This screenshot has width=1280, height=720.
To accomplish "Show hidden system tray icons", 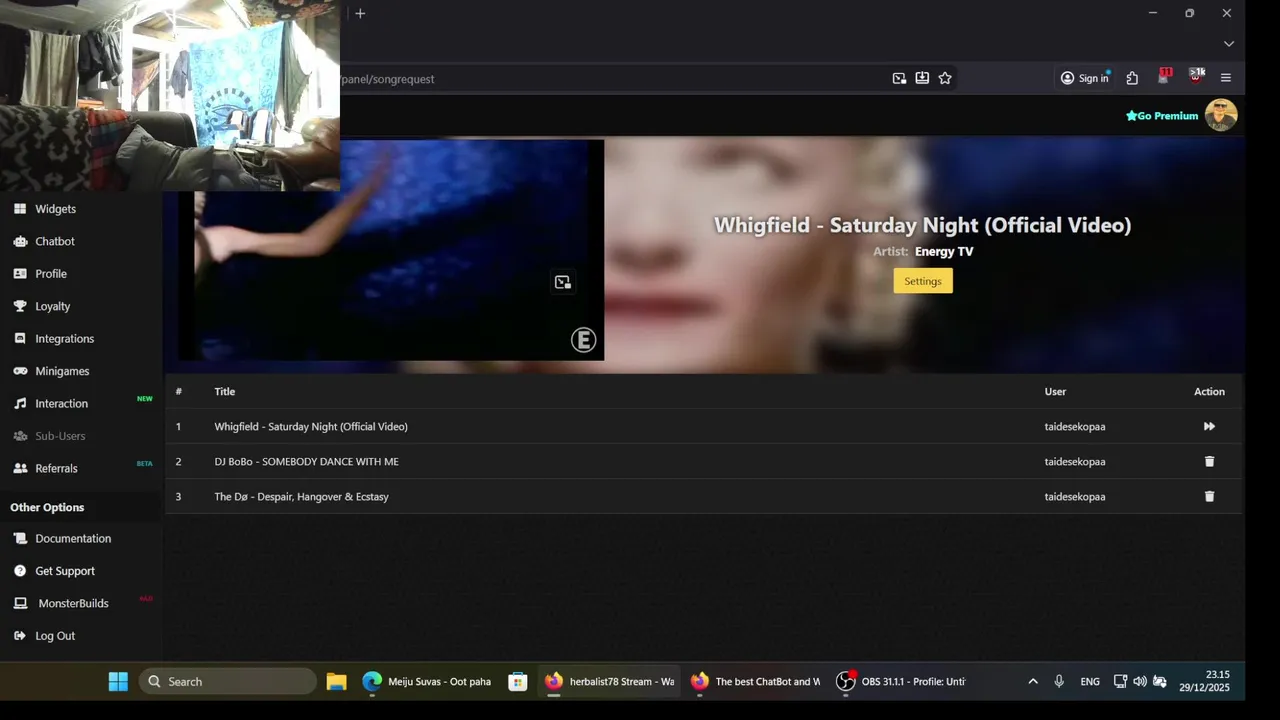I will click(1033, 681).
